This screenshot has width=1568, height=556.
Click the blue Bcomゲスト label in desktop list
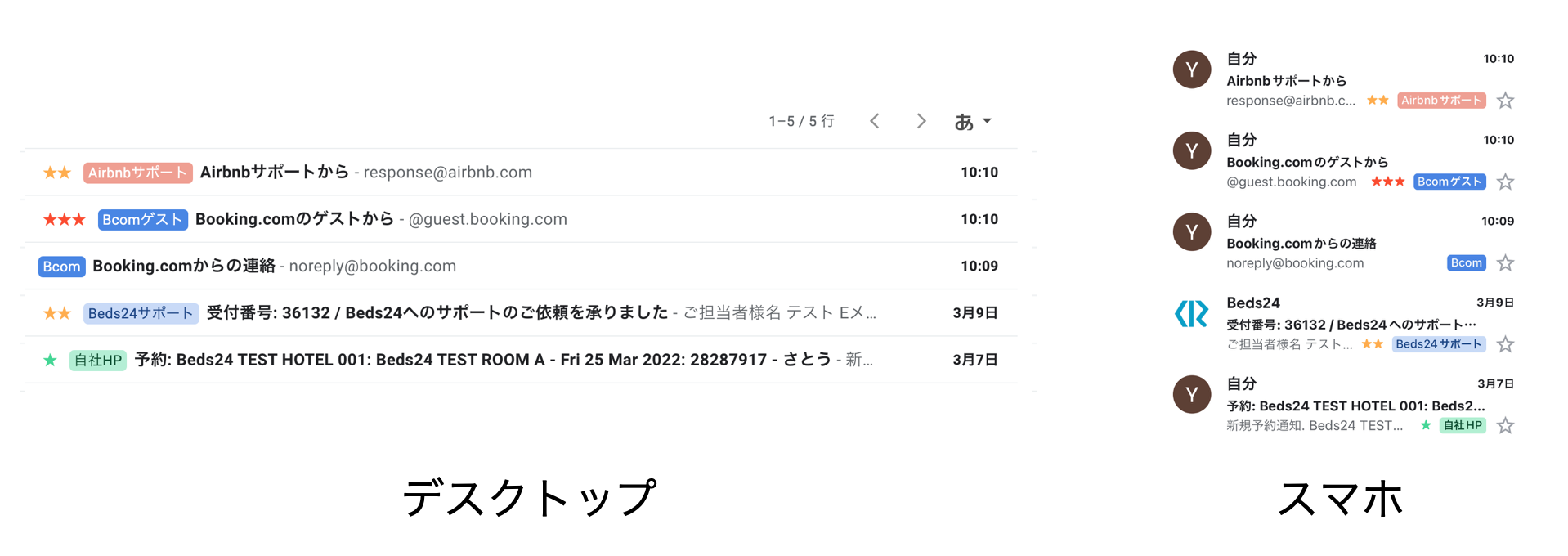coord(142,219)
